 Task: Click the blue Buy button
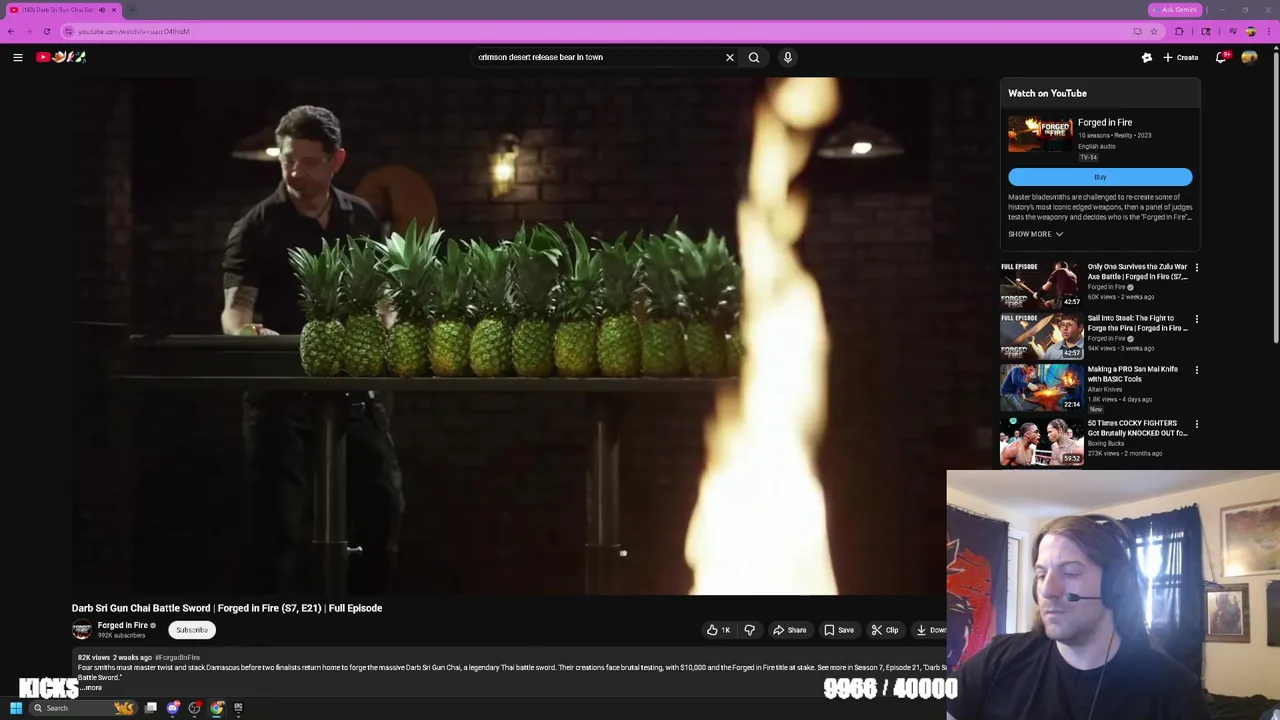(1100, 177)
